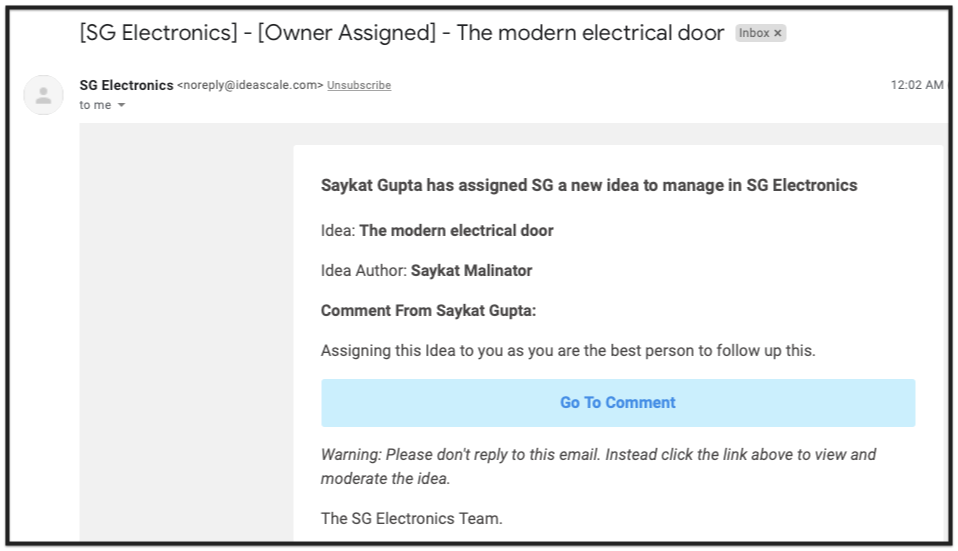Viewport: 958px width, 551px height.
Task: Click the "Saykat Gupta has assigned" headline
Action: 589,185
